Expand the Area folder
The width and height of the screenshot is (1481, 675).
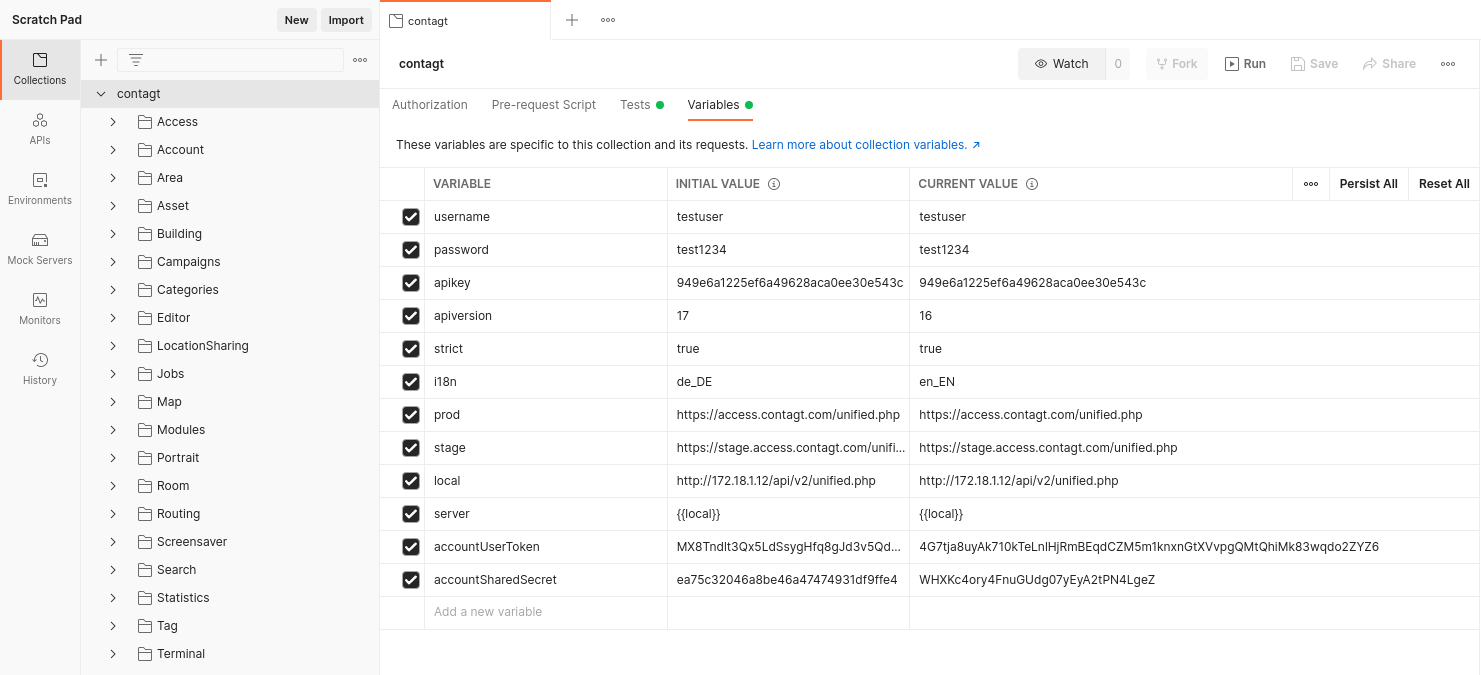[x=113, y=178]
